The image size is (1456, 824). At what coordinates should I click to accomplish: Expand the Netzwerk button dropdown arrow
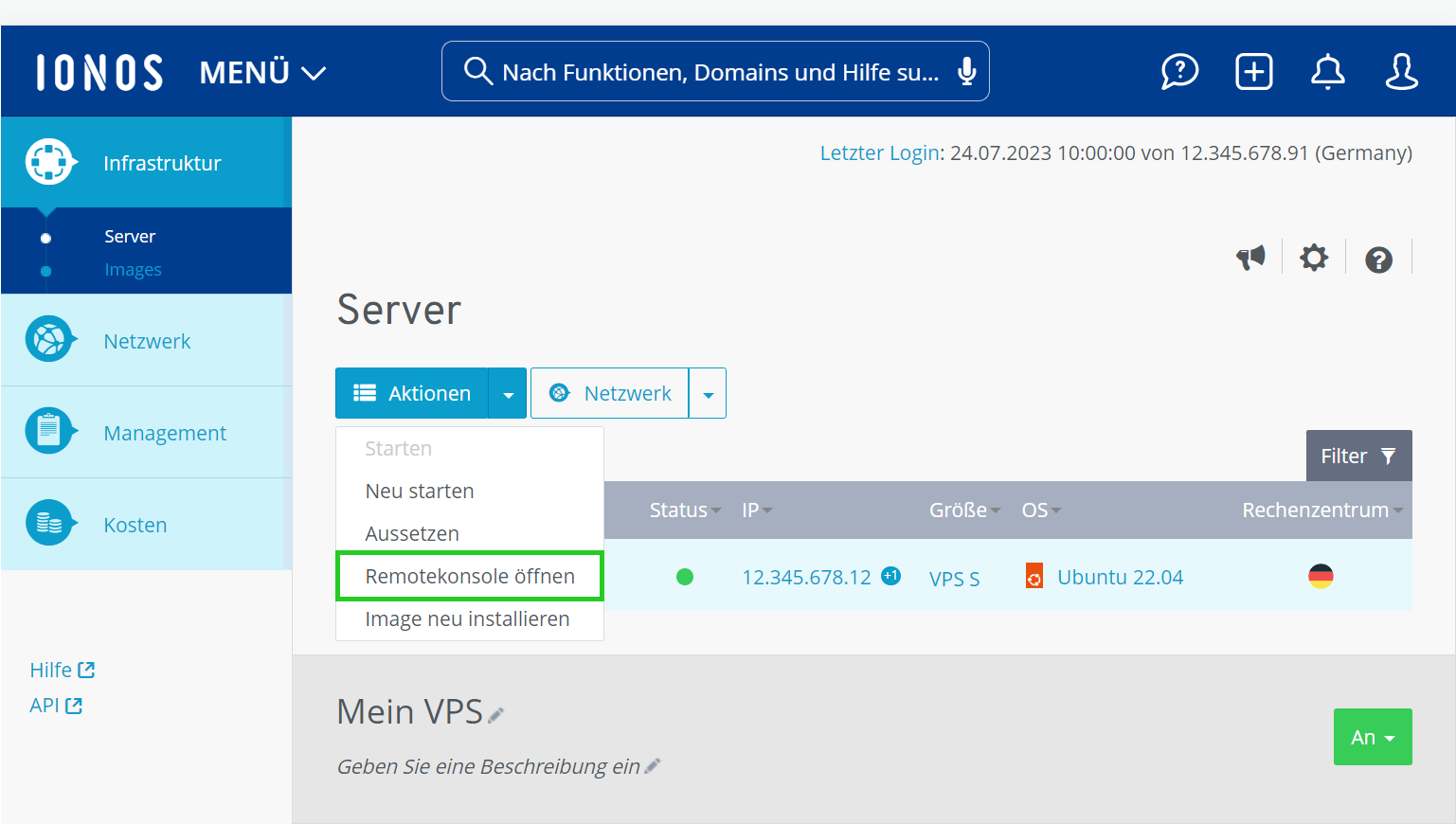coord(708,393)
